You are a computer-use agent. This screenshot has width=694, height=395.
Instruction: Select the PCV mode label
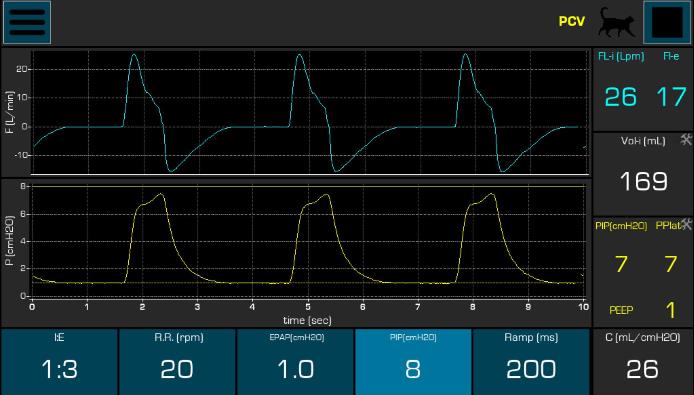click(571, 22)
